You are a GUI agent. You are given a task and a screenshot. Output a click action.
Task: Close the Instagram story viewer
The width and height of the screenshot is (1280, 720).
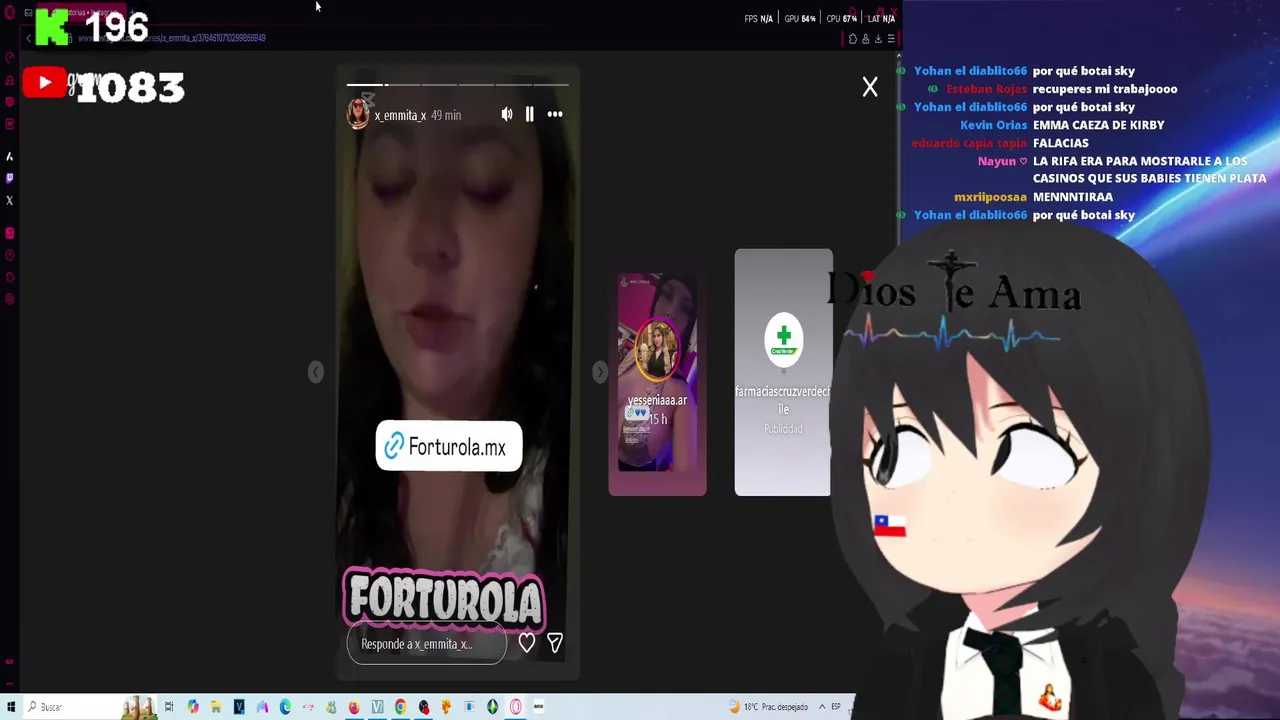[x=870, y=88]
